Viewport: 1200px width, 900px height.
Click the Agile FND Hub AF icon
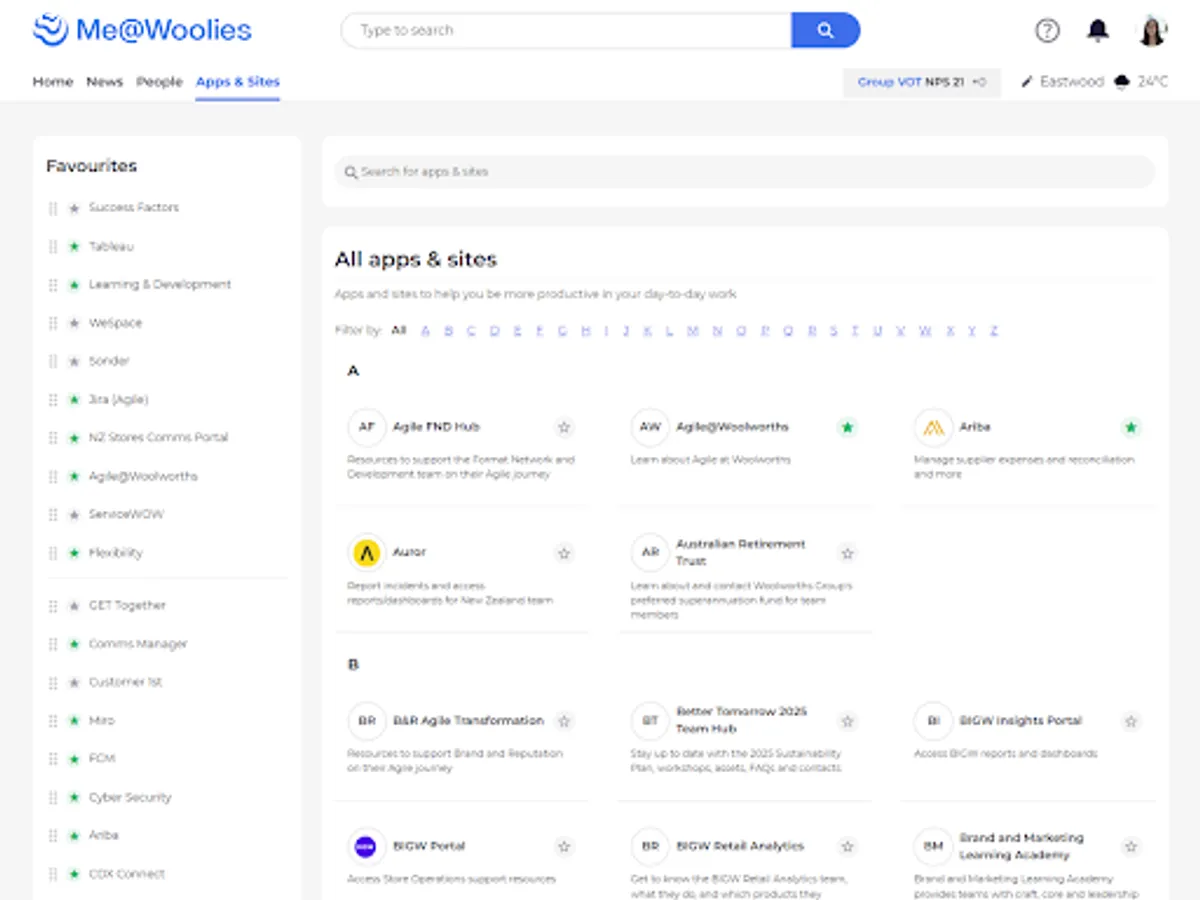367,427
